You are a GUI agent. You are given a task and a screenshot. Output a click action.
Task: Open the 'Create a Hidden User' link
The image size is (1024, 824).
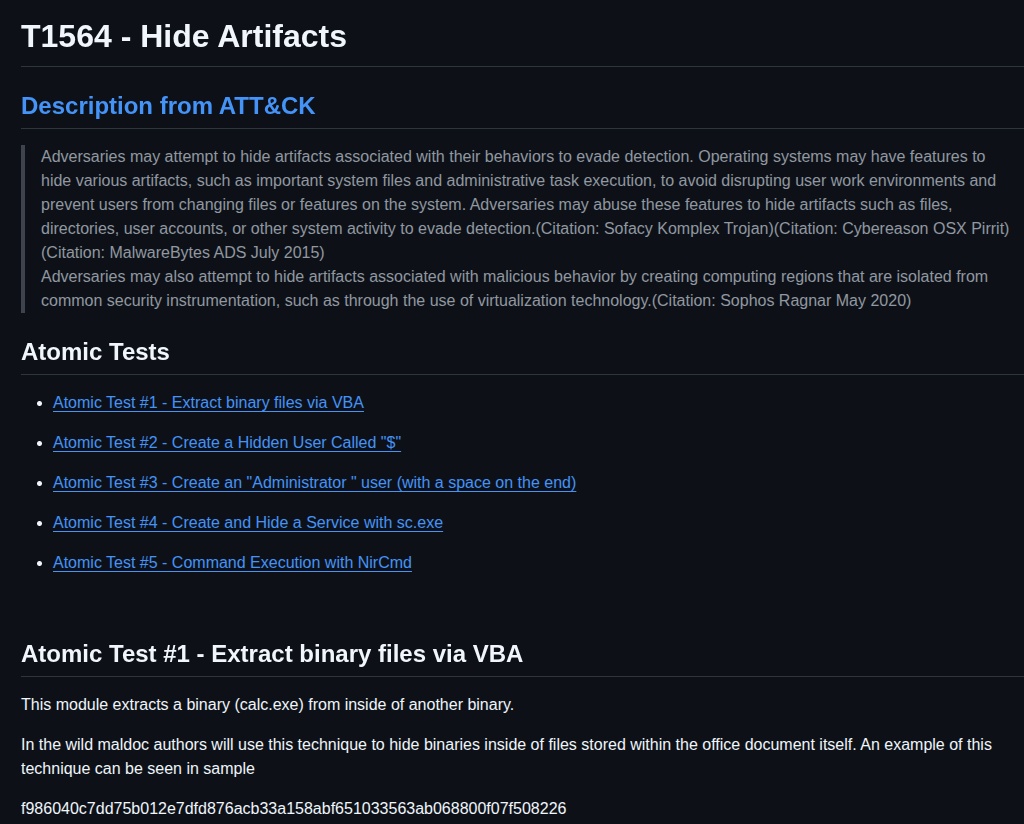(227, 442)
